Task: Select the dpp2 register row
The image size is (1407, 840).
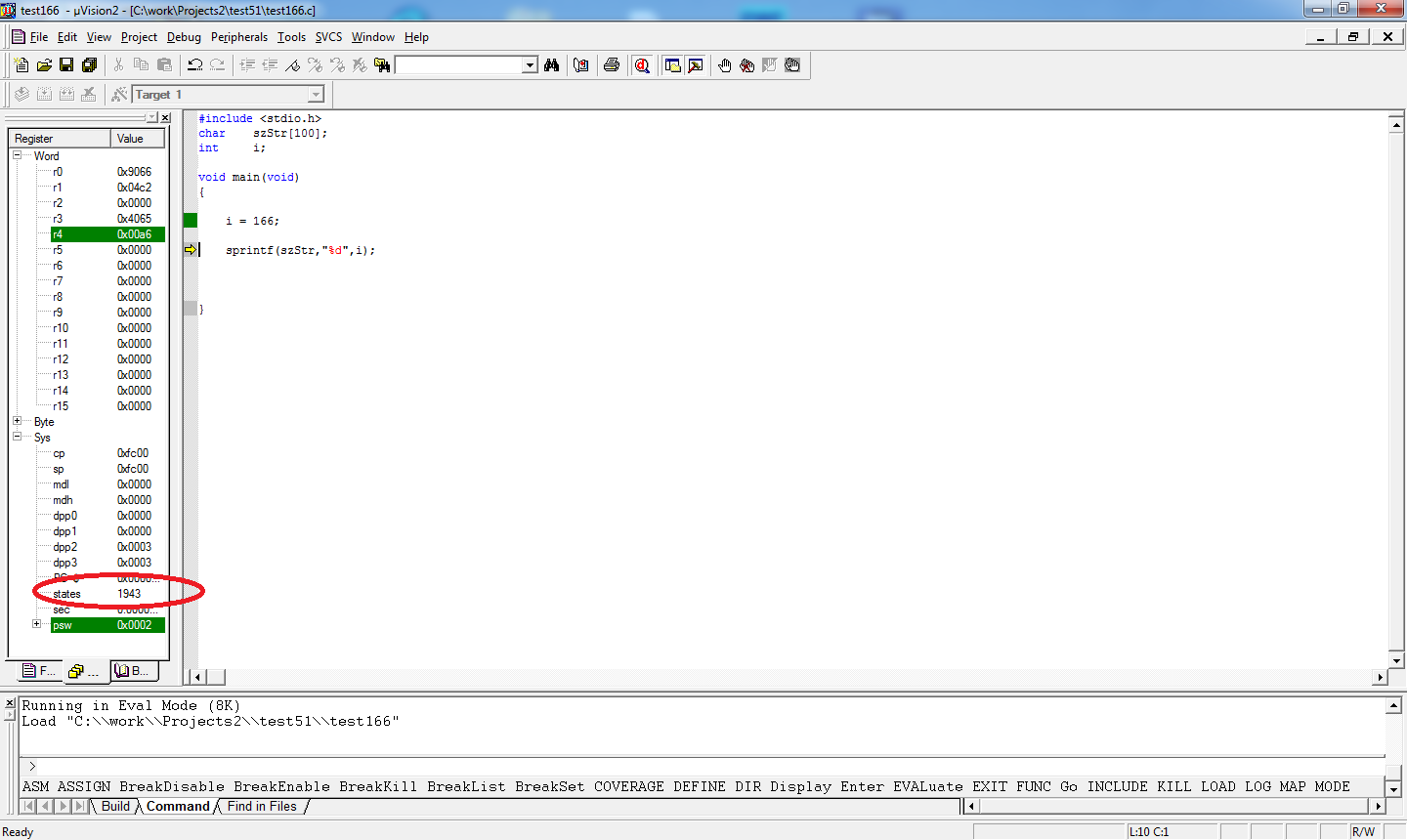Action: coord(107,547)
